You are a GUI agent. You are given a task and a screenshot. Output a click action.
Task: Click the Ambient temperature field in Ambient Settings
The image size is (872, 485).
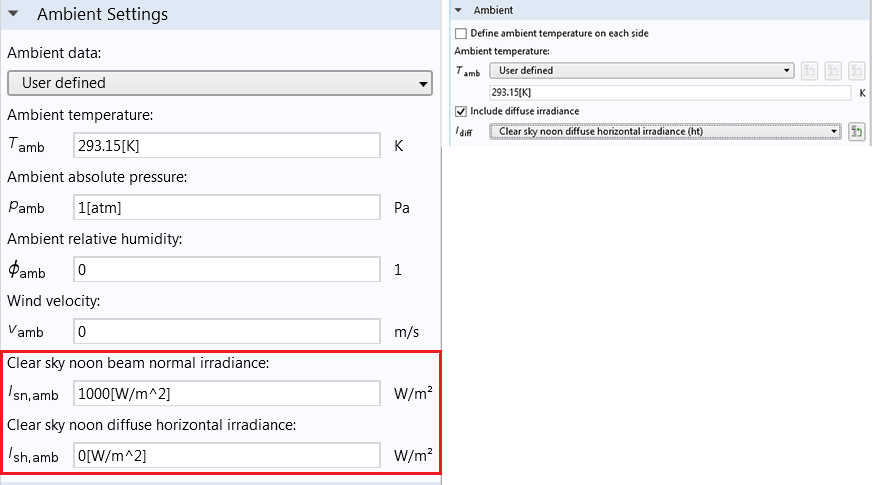[226, 146]
